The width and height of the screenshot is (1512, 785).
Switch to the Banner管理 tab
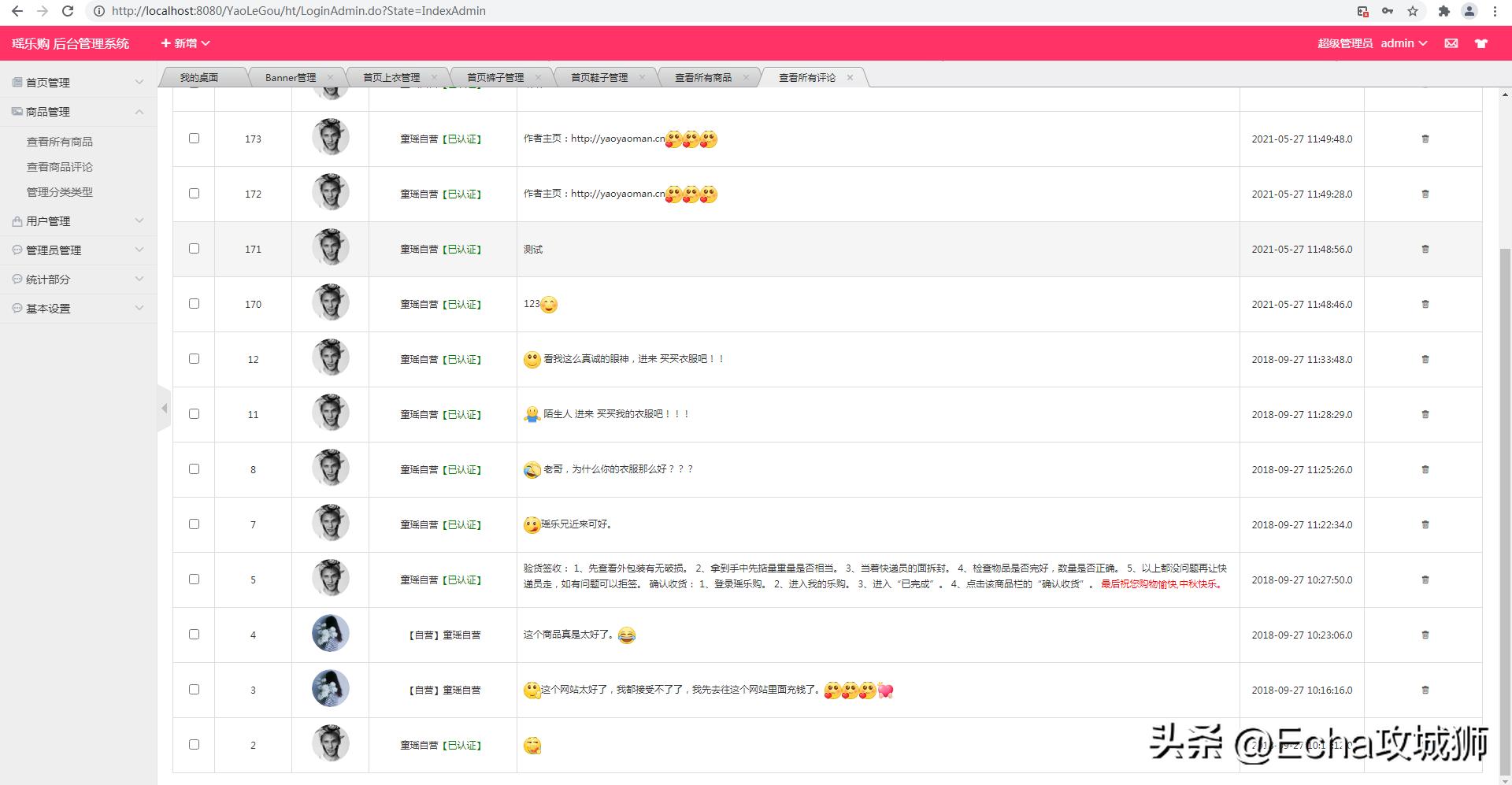(290, 77)
